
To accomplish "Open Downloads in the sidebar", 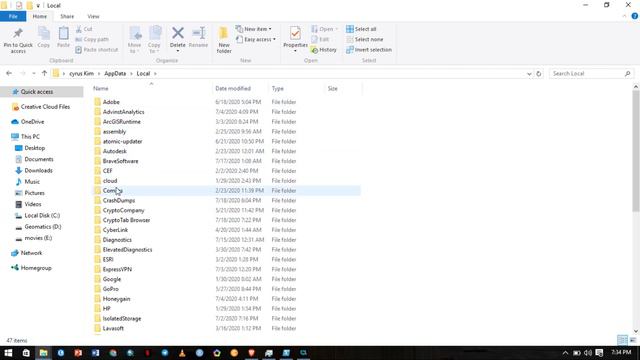I will 34,170.
